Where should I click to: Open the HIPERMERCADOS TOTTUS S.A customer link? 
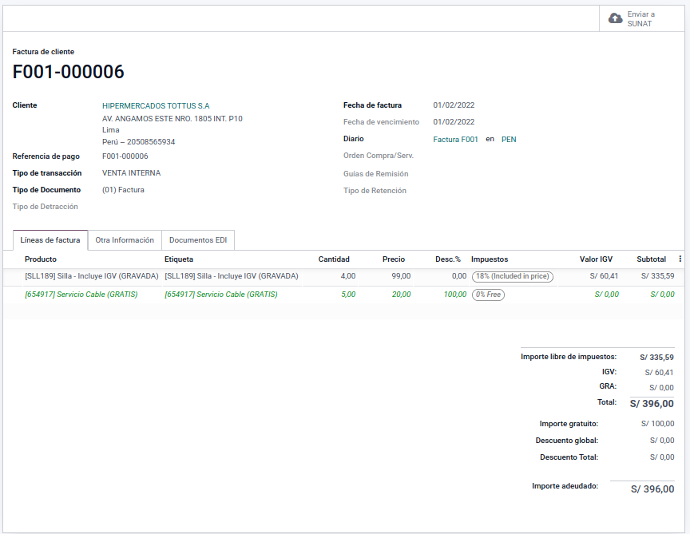pos(155,105)
